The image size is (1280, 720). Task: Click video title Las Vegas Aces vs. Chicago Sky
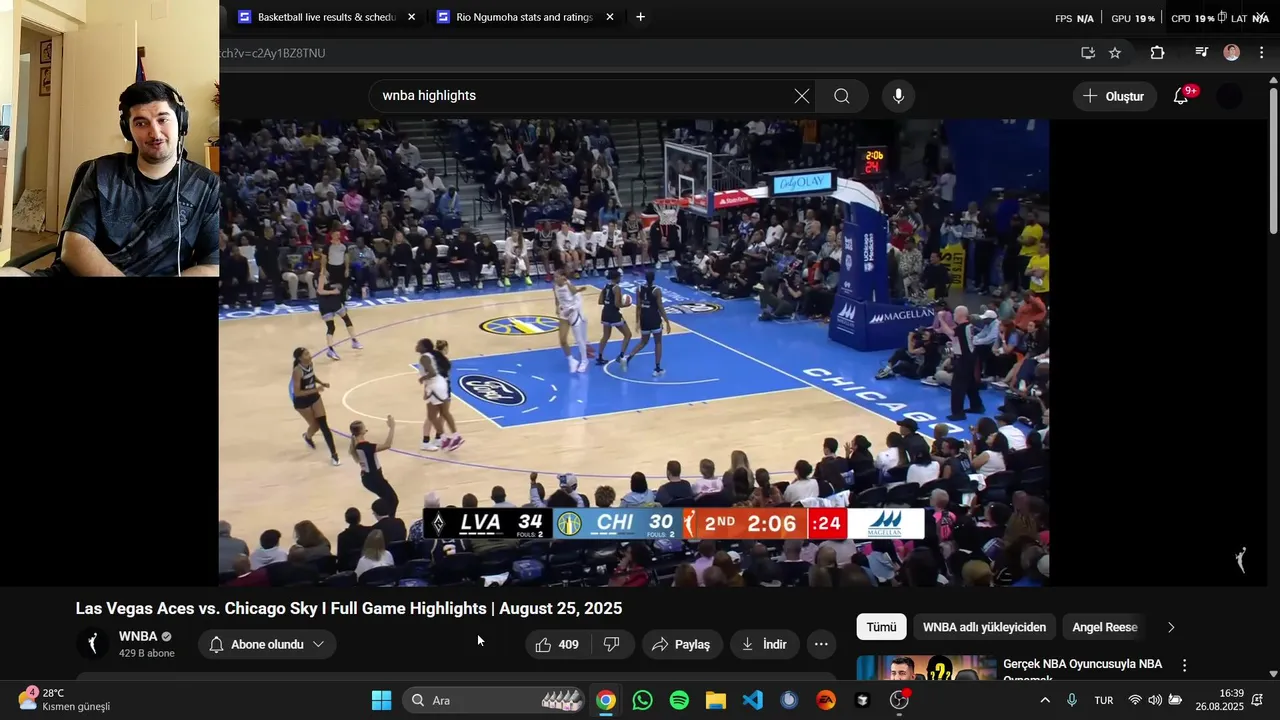[349, 608]
